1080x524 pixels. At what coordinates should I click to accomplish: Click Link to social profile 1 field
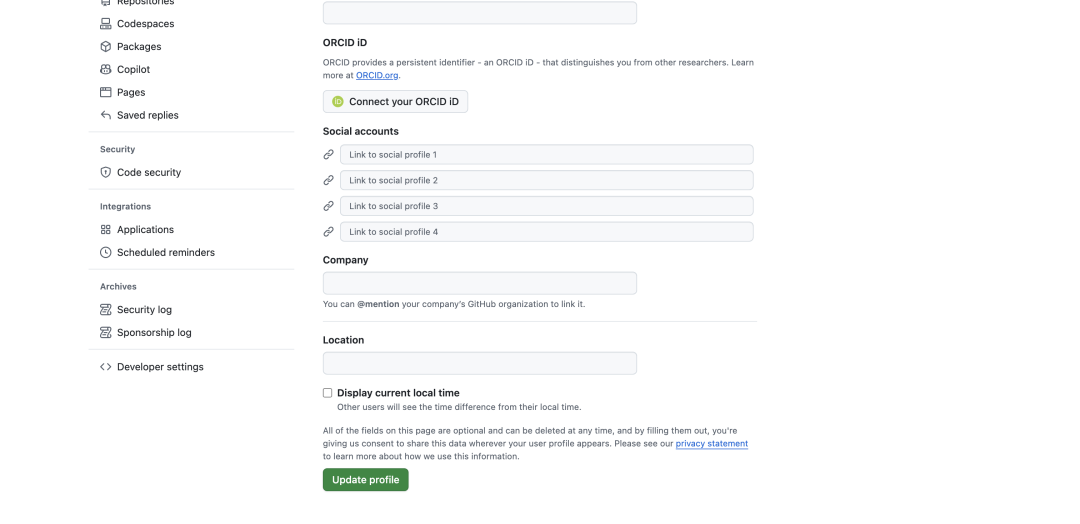pyautogui.click(x=547, y=154)
